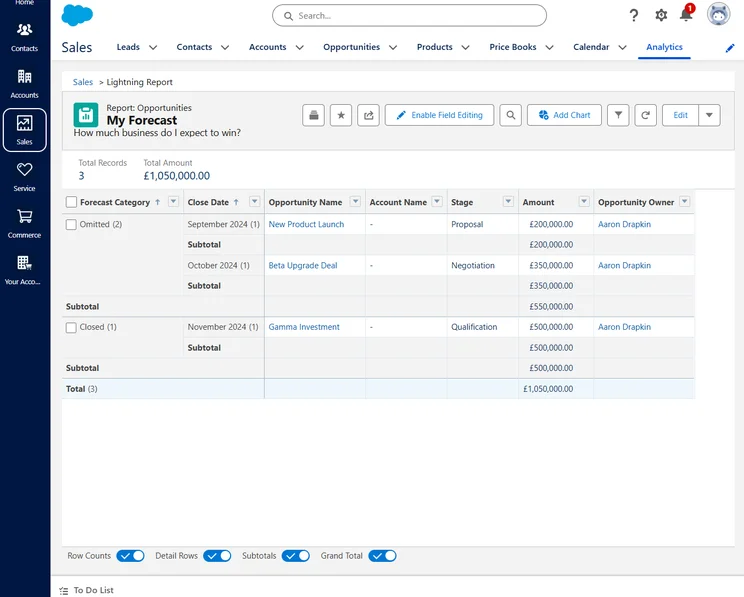Click Sales breadcrumb link

coord(83,82)
